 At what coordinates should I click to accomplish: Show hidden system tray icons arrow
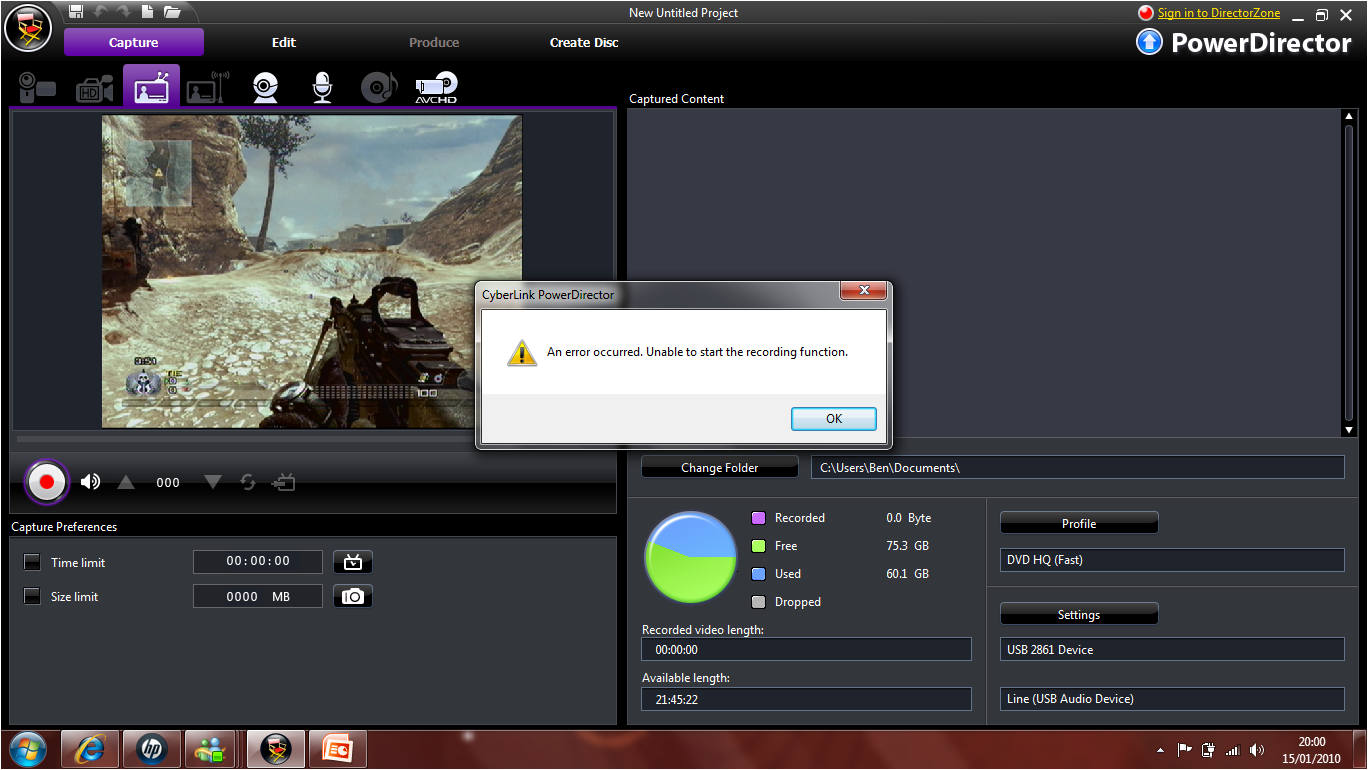pyautogui.click(x=1160, y=750)
